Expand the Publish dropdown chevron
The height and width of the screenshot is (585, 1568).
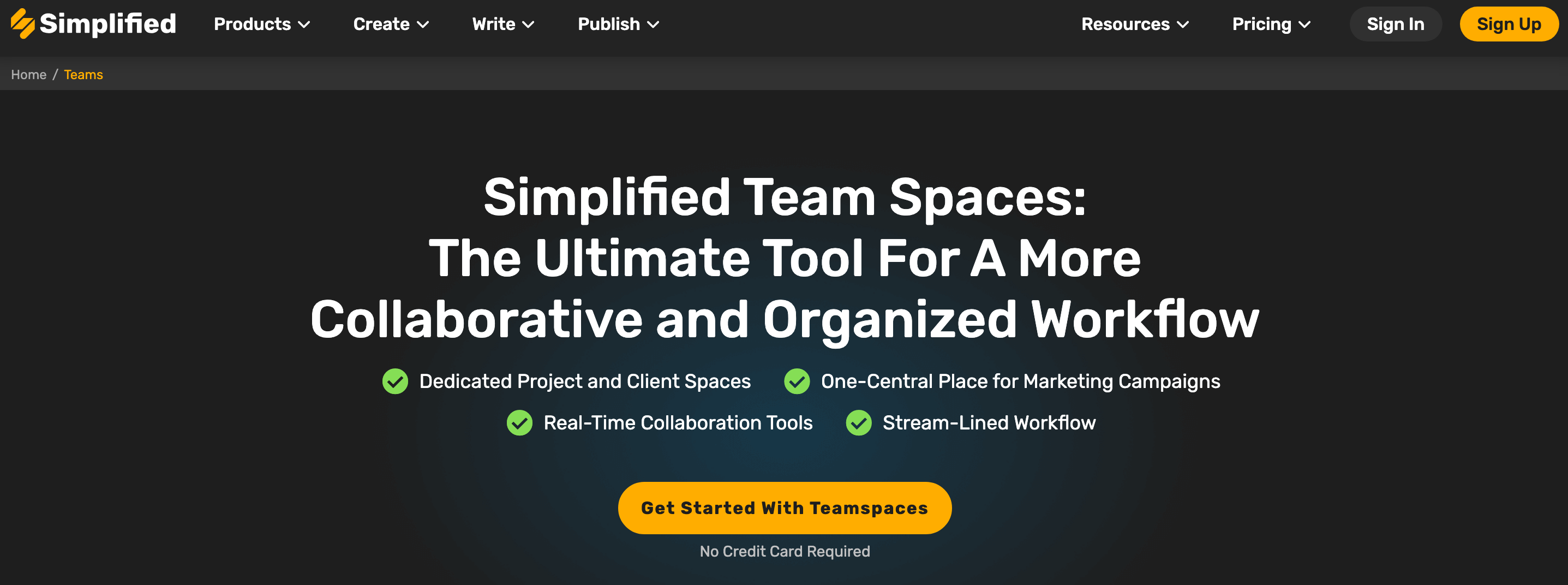[653, 25]
